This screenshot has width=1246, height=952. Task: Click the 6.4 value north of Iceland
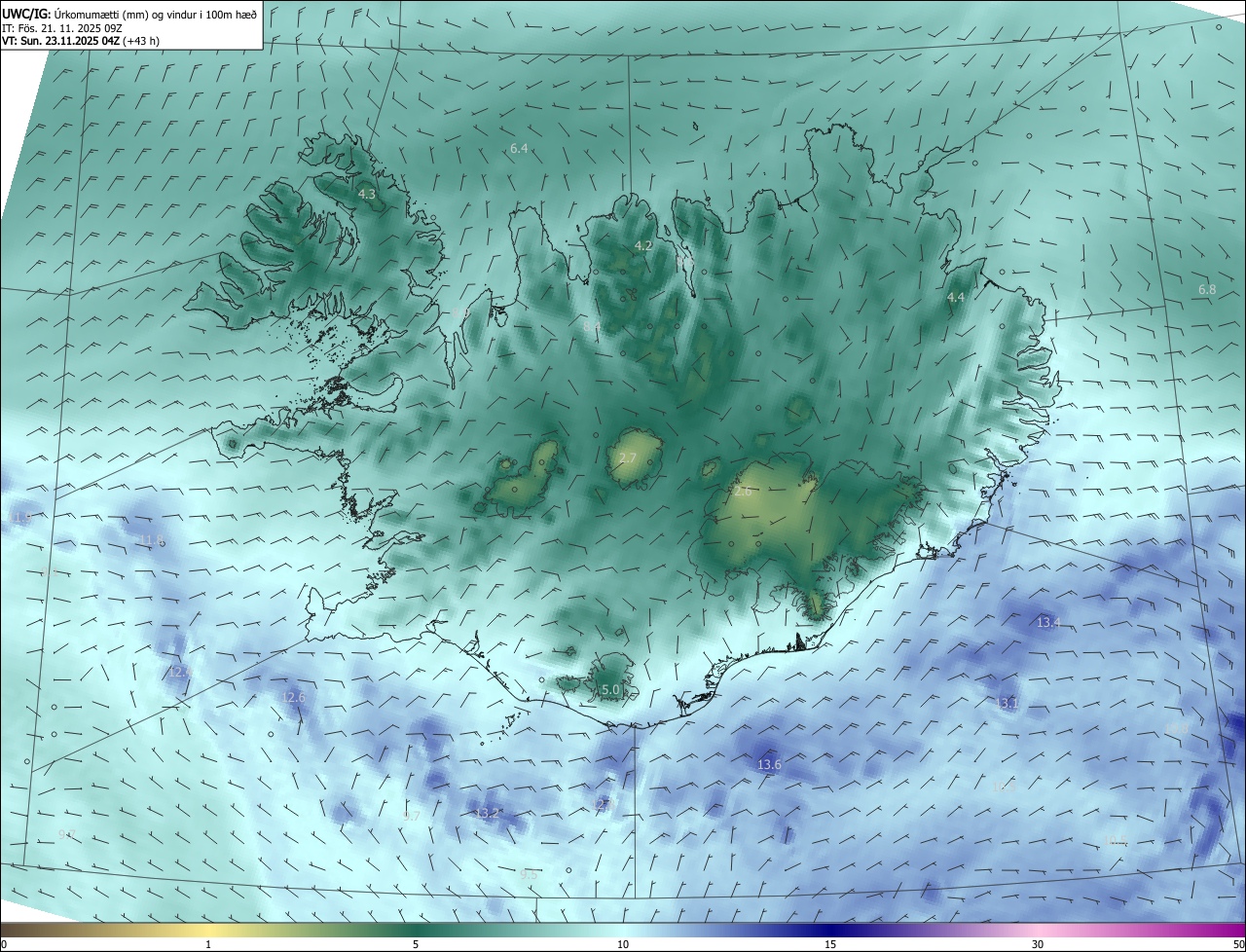(519, 149)
